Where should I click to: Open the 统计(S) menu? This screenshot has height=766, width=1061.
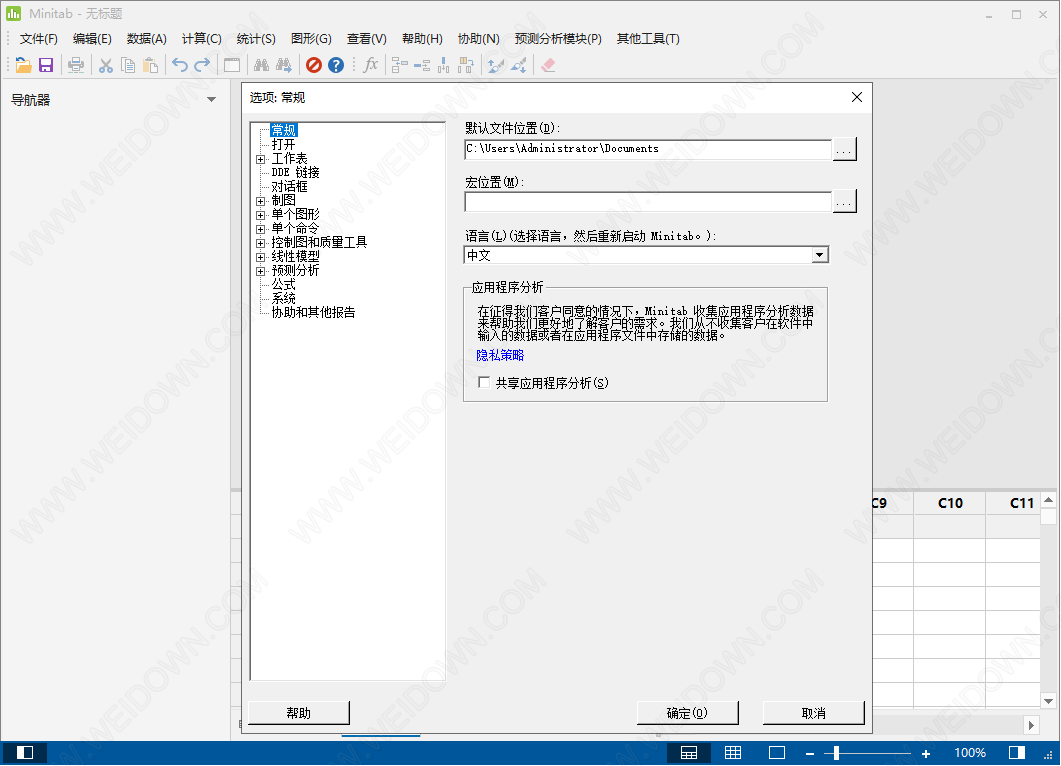[x=256, y=39]
